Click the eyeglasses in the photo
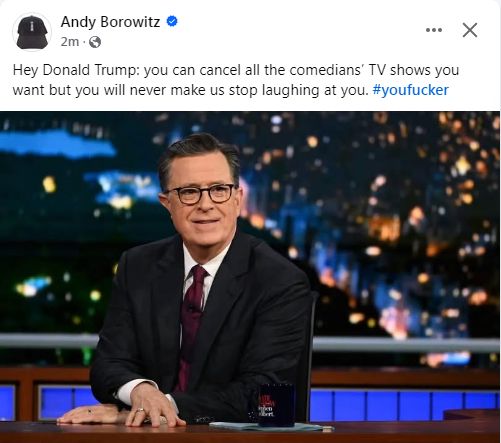This screenshot has width=501, height=443. click(x=201, y=194)
